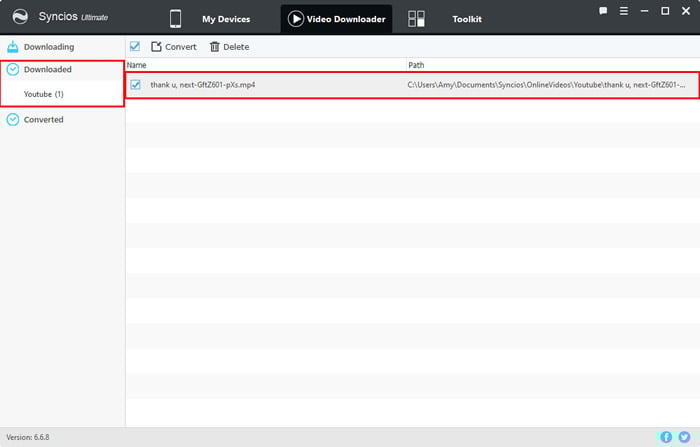Toggle the select-all checkbox in toolbar
The width and height of the screenshot is (700, 447).
pos(135,46)
